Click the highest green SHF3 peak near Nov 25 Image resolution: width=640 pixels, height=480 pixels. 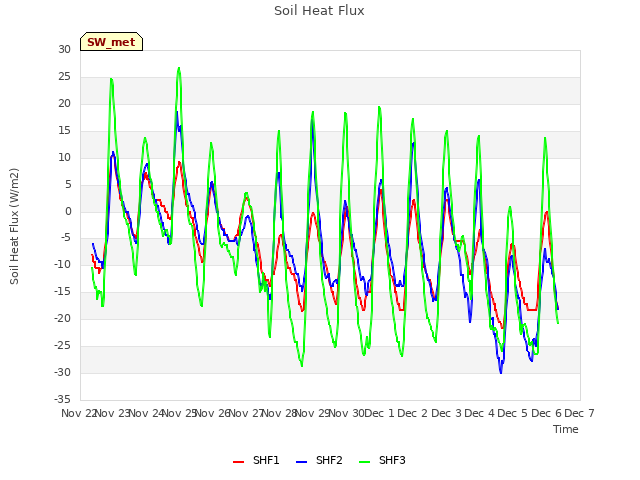tap(179, 68)
